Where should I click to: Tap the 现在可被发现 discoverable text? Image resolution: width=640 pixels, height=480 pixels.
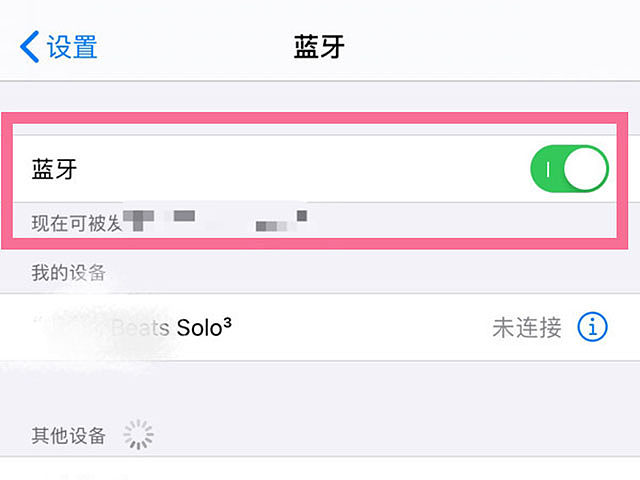click(x=77, y=223)
